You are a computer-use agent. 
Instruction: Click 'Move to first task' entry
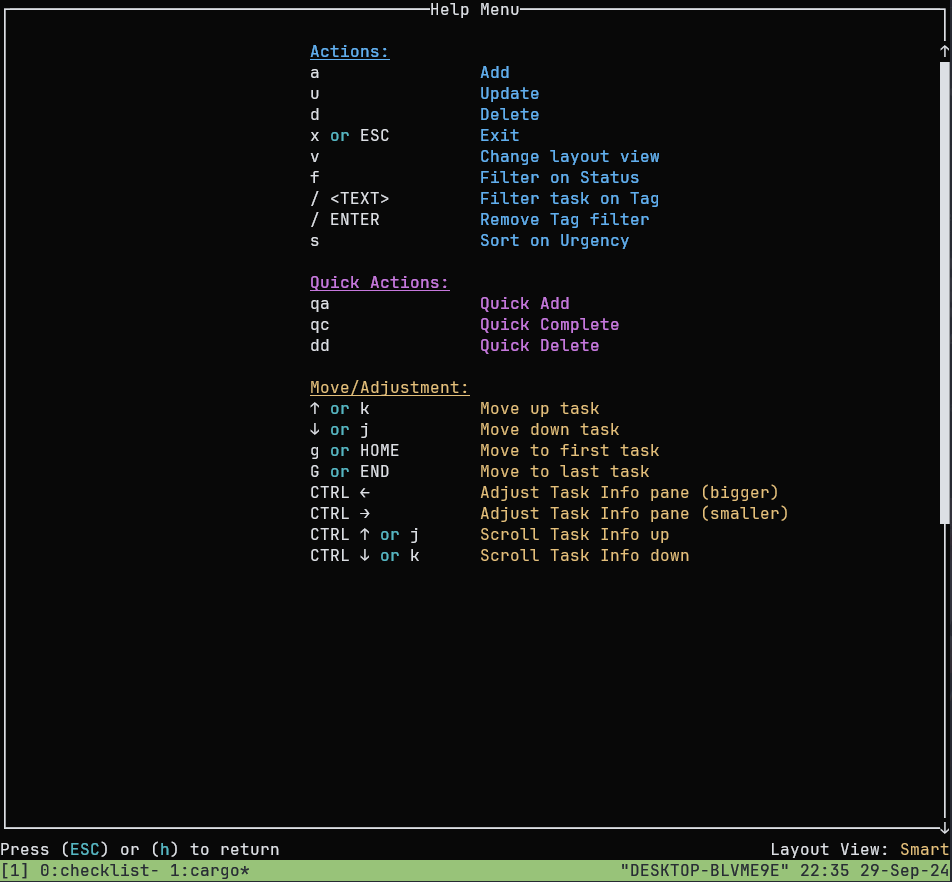tap(569, 450)
